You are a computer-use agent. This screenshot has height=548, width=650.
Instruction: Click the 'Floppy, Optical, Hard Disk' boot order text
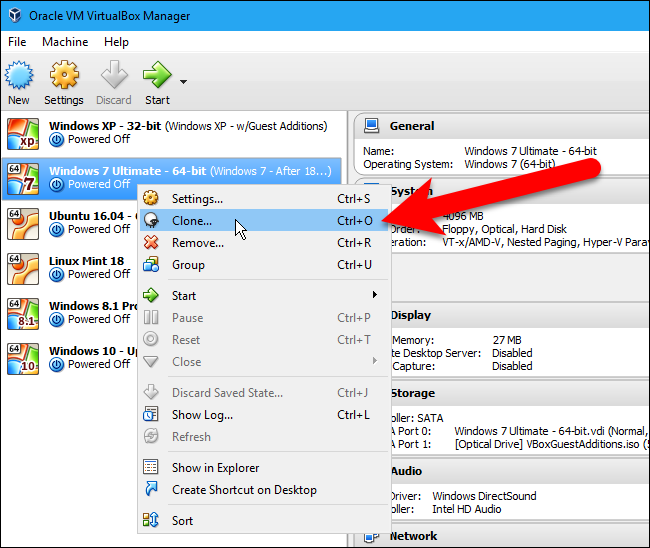[x=504, y=229]
